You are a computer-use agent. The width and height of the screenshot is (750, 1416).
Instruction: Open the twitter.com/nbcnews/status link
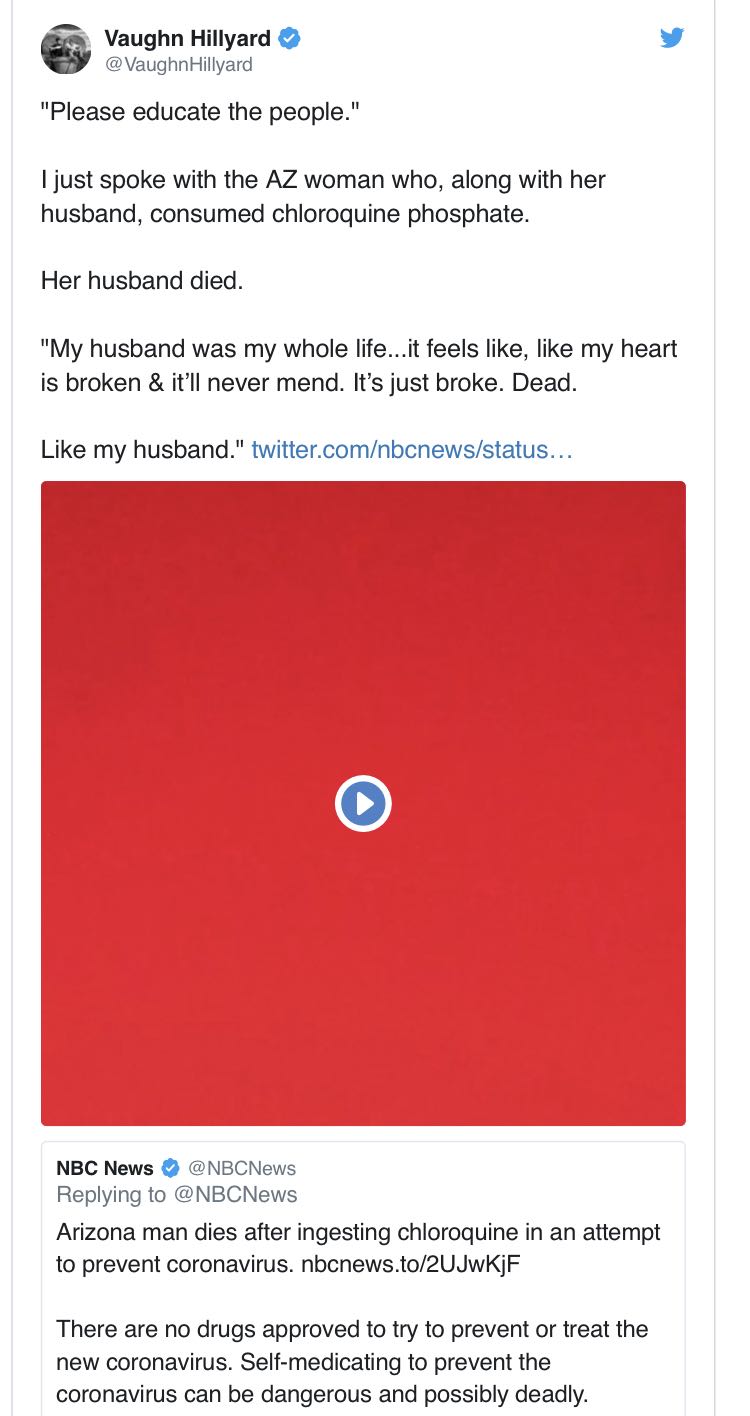click(x=412, y=449)
